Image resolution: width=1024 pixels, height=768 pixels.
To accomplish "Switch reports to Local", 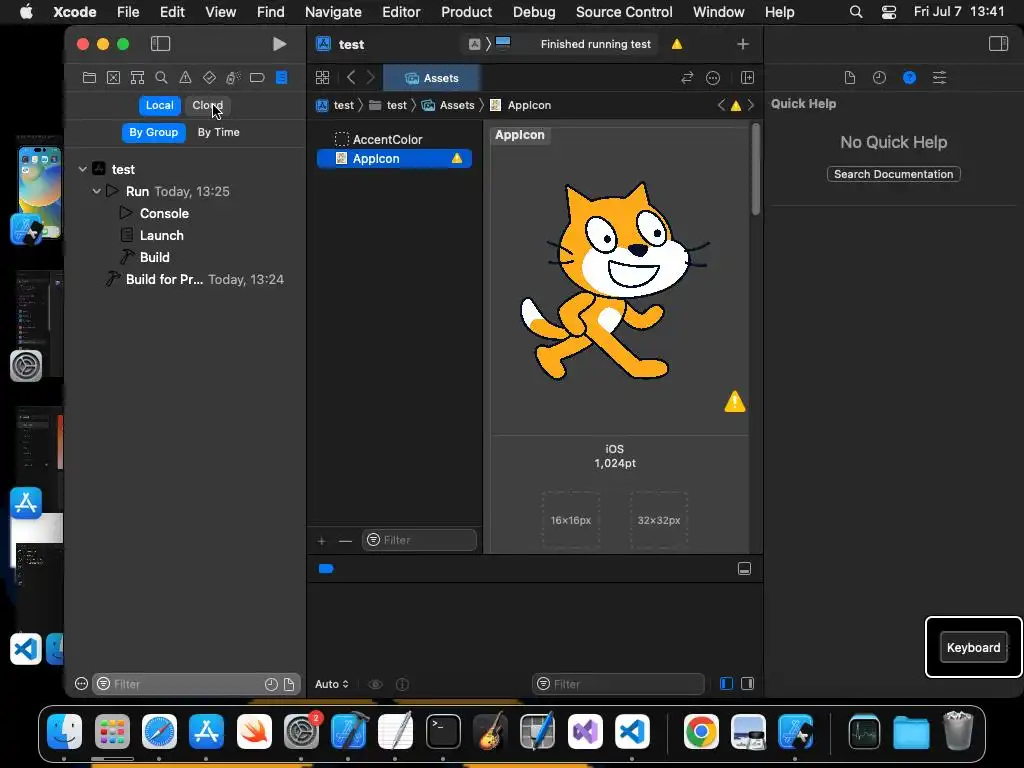I will click(159, 105).
